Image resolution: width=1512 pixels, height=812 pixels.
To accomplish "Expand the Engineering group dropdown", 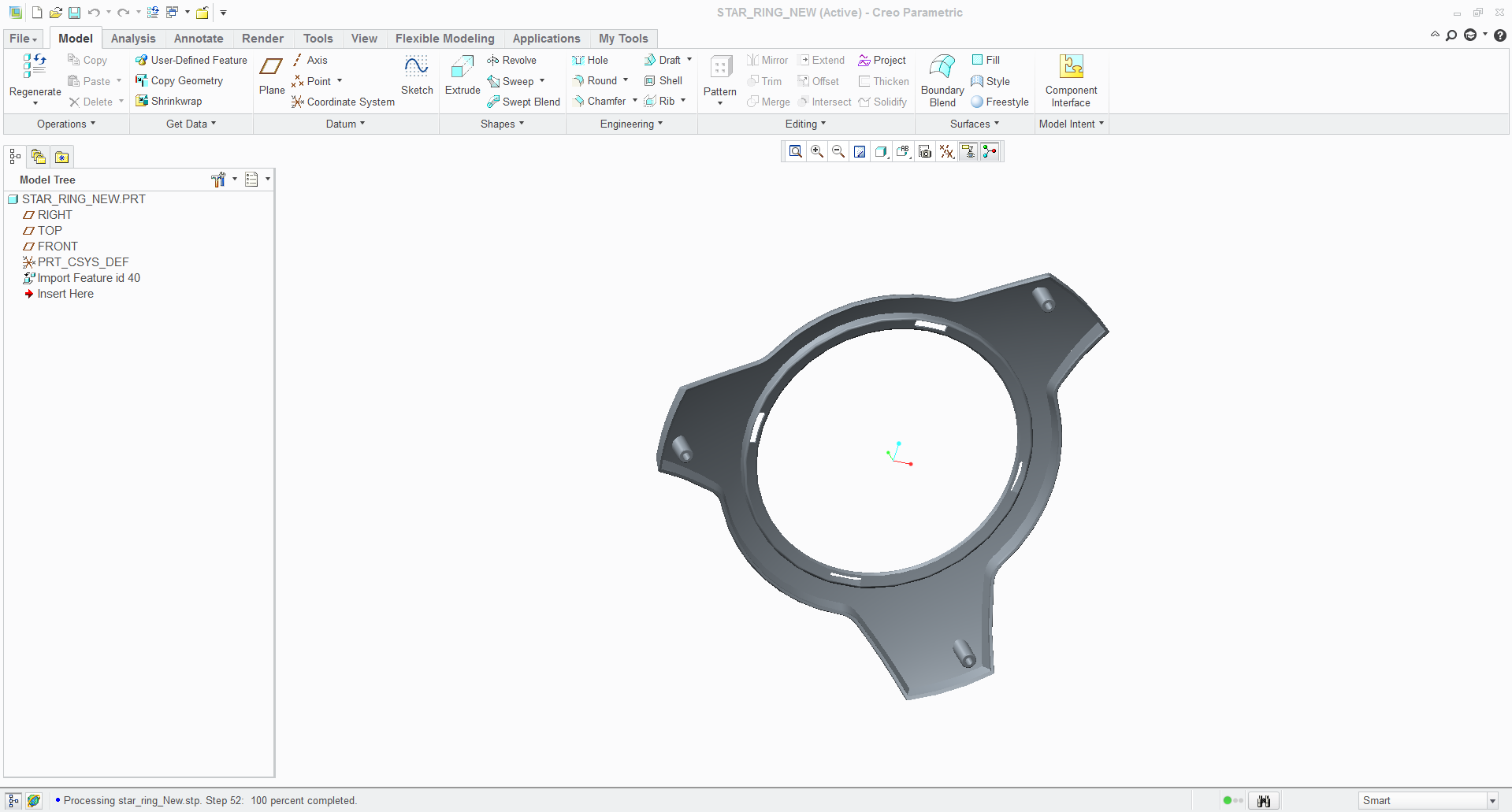I will click(x=632, y=124).
